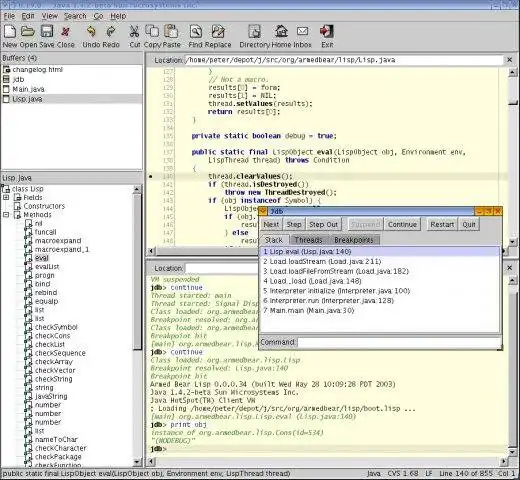The width and height of the screenshot is (520, 480).
Task: Click the Step button in Jdb window
Action: [294, 224]
